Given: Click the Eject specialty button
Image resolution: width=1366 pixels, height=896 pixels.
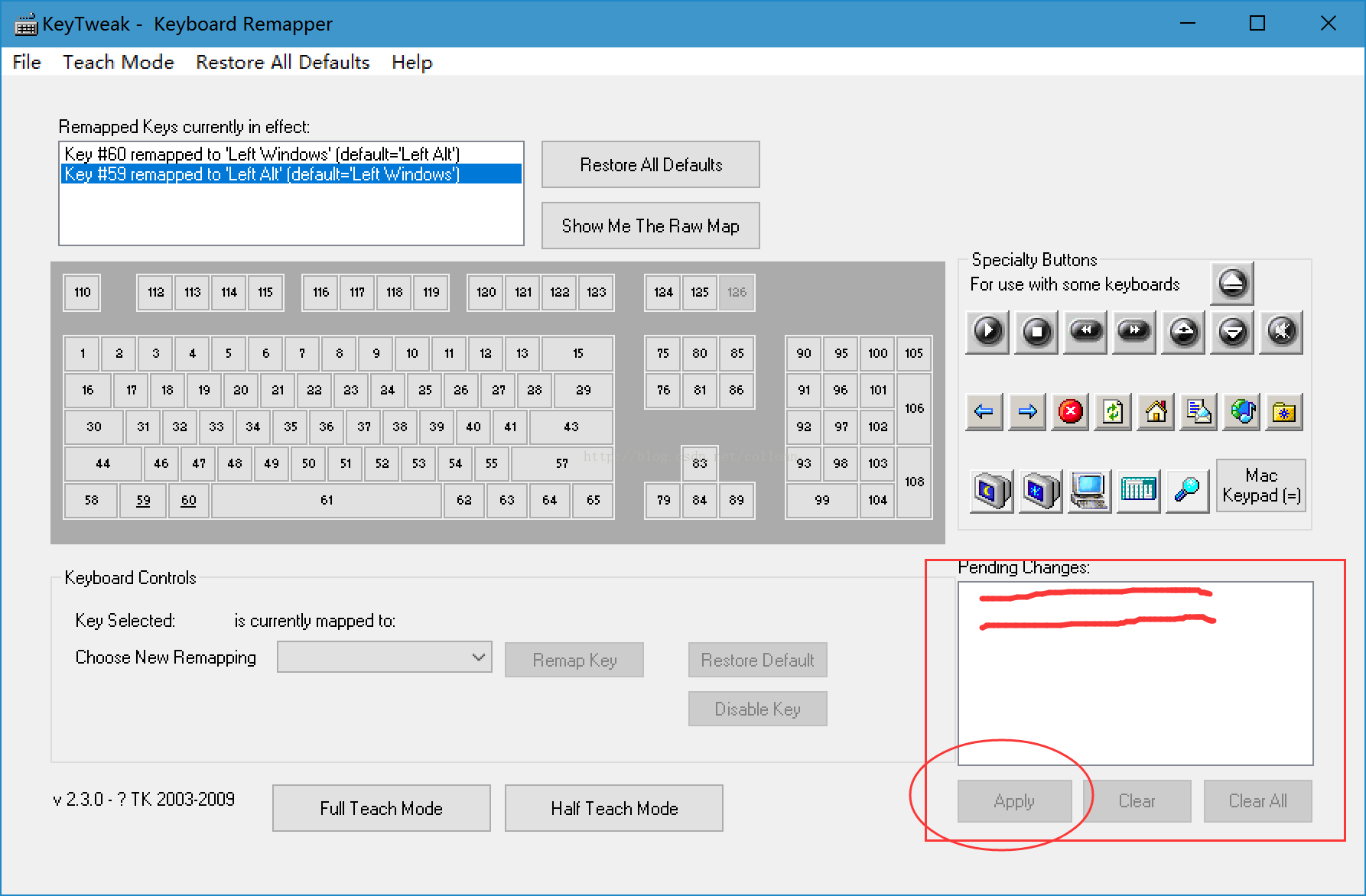Looking at the screenshot, I should tap(1232, 283).
